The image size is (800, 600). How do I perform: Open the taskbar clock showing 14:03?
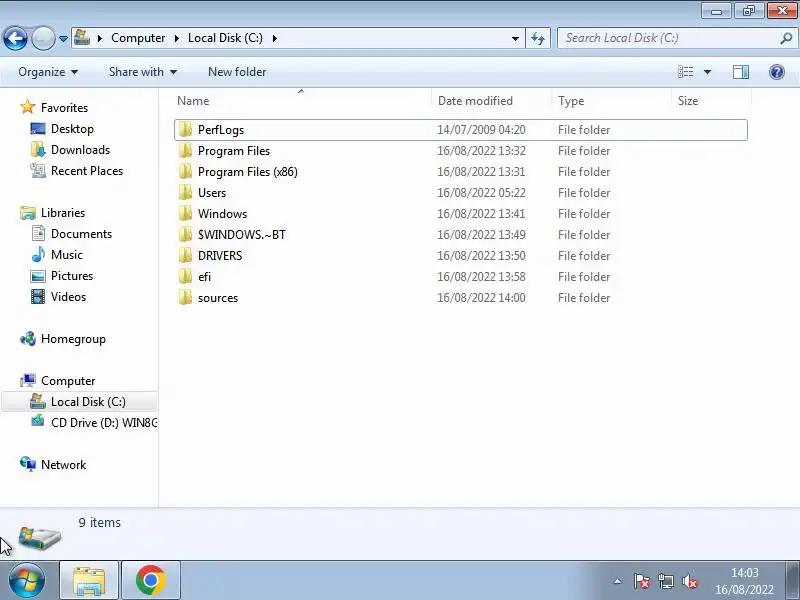pyautogui.click(x=744, y=581)
